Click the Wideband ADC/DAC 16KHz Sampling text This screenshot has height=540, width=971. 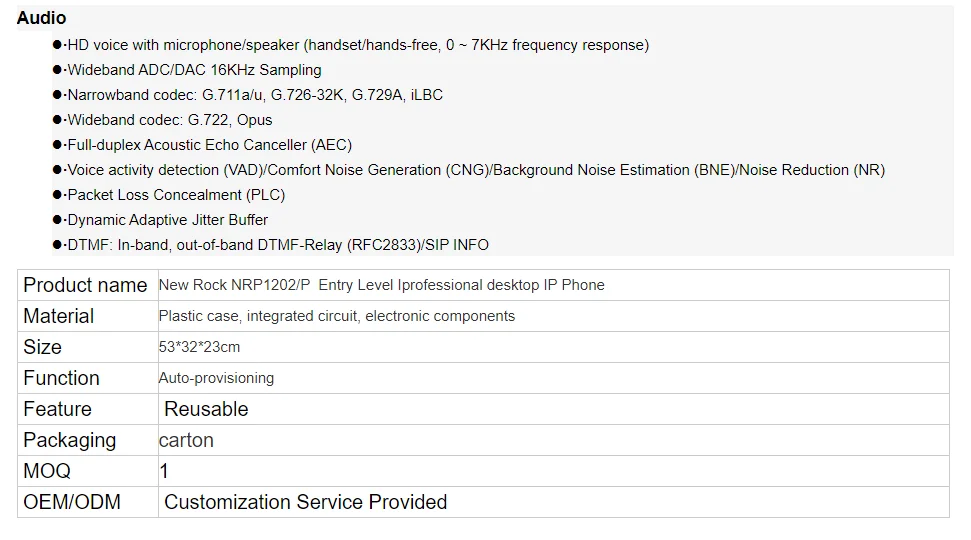pos(194,70)
